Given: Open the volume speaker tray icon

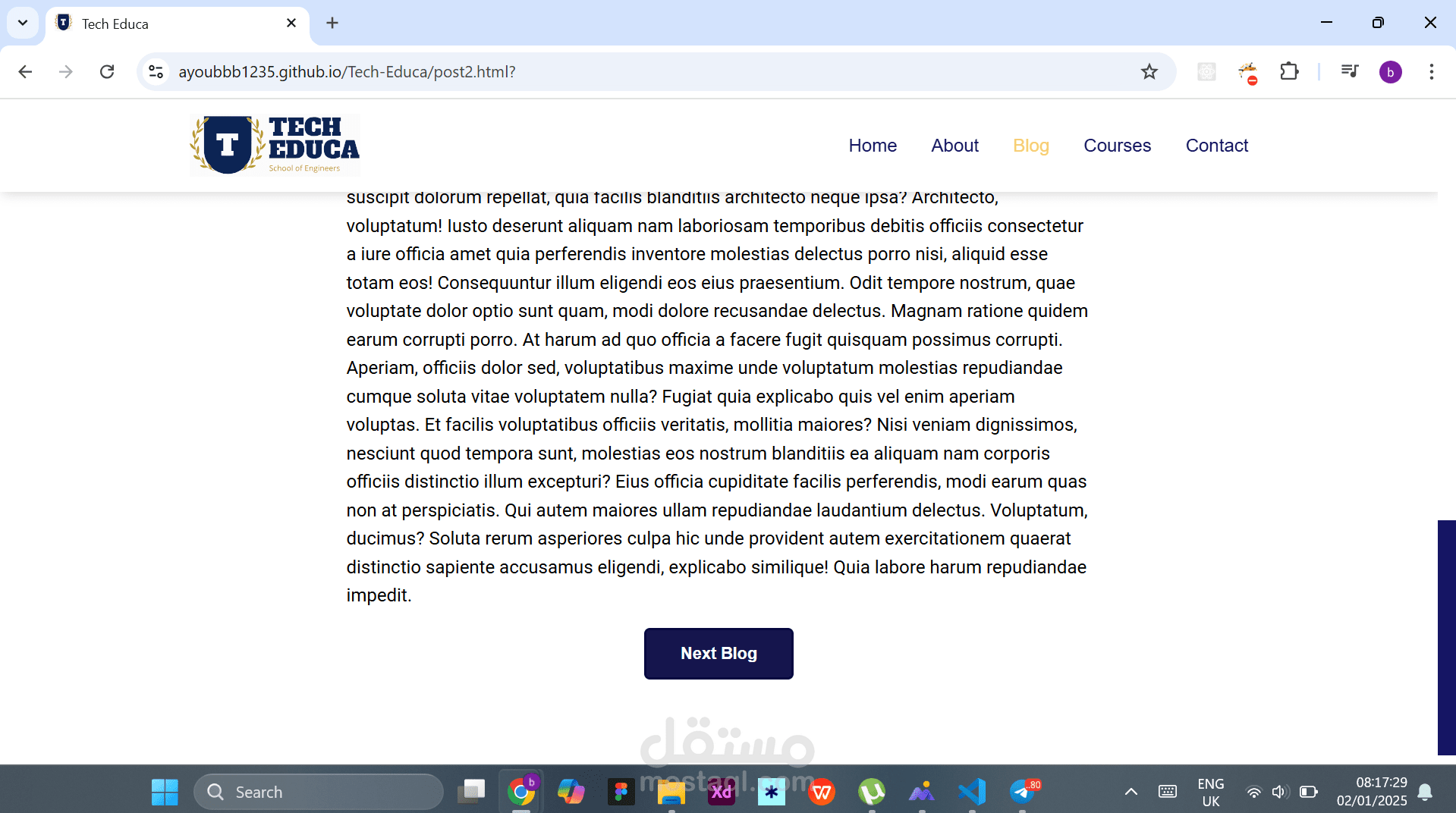Looking at the screenshot, I should 1280,792.
